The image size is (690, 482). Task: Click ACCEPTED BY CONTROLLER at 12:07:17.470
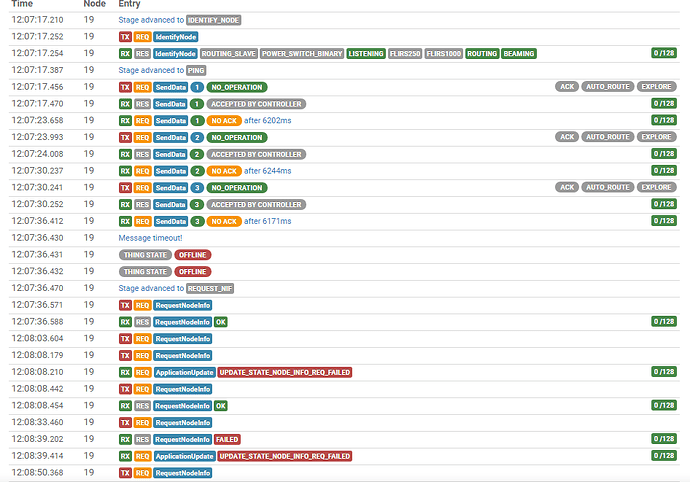point(256,104)
